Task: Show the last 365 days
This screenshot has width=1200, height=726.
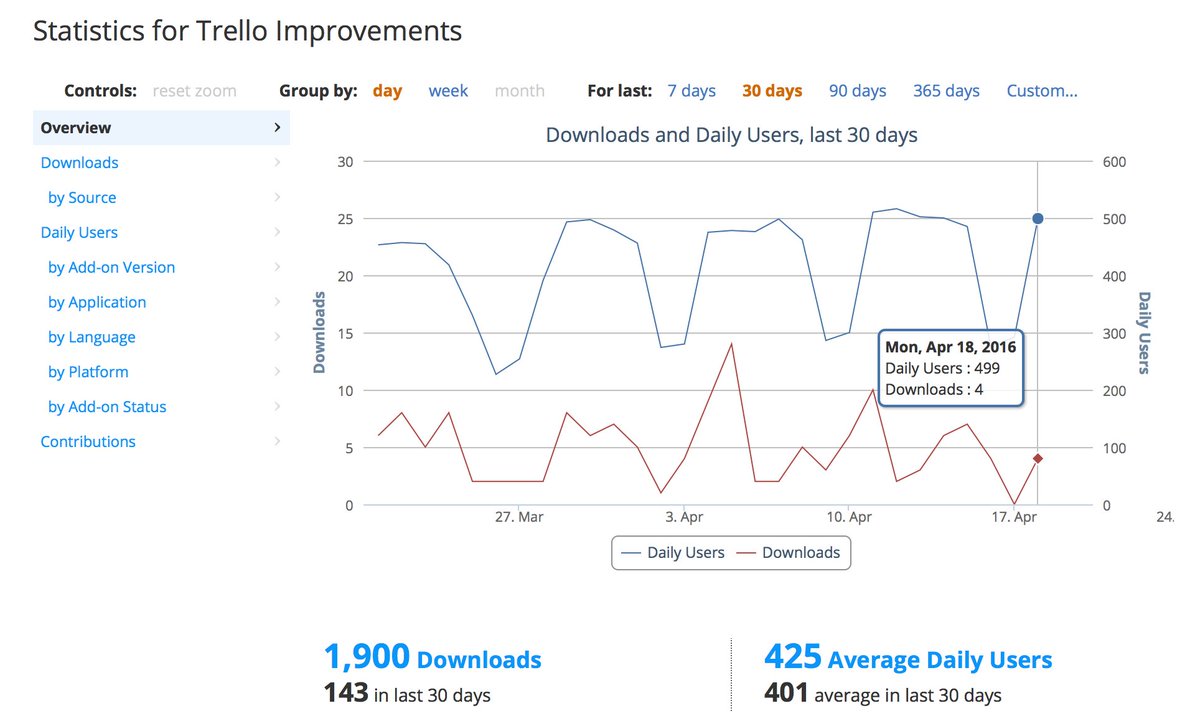Action: (x=946, y=91)
